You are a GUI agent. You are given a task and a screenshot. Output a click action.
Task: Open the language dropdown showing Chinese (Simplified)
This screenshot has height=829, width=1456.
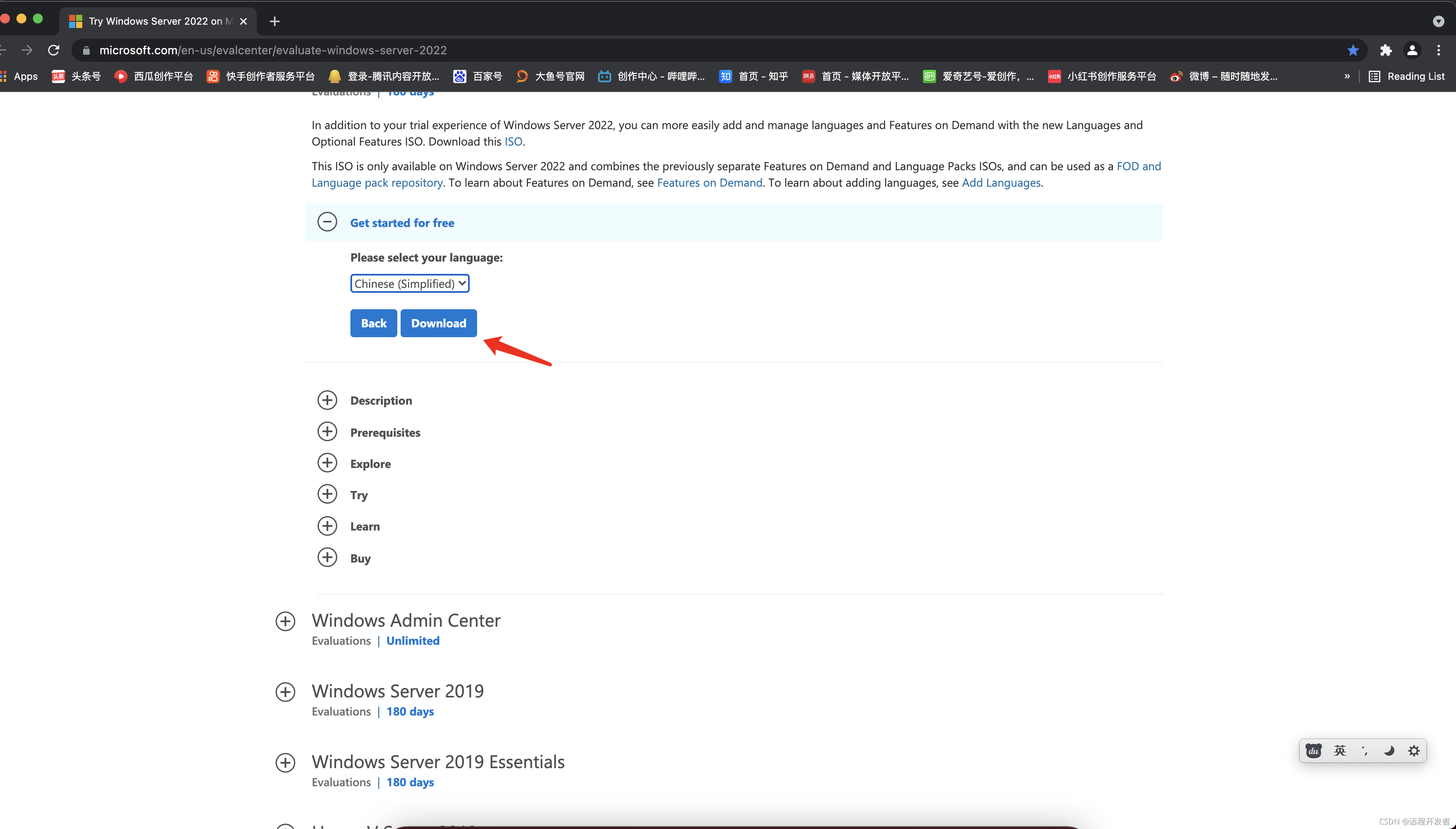click(409, 284)
